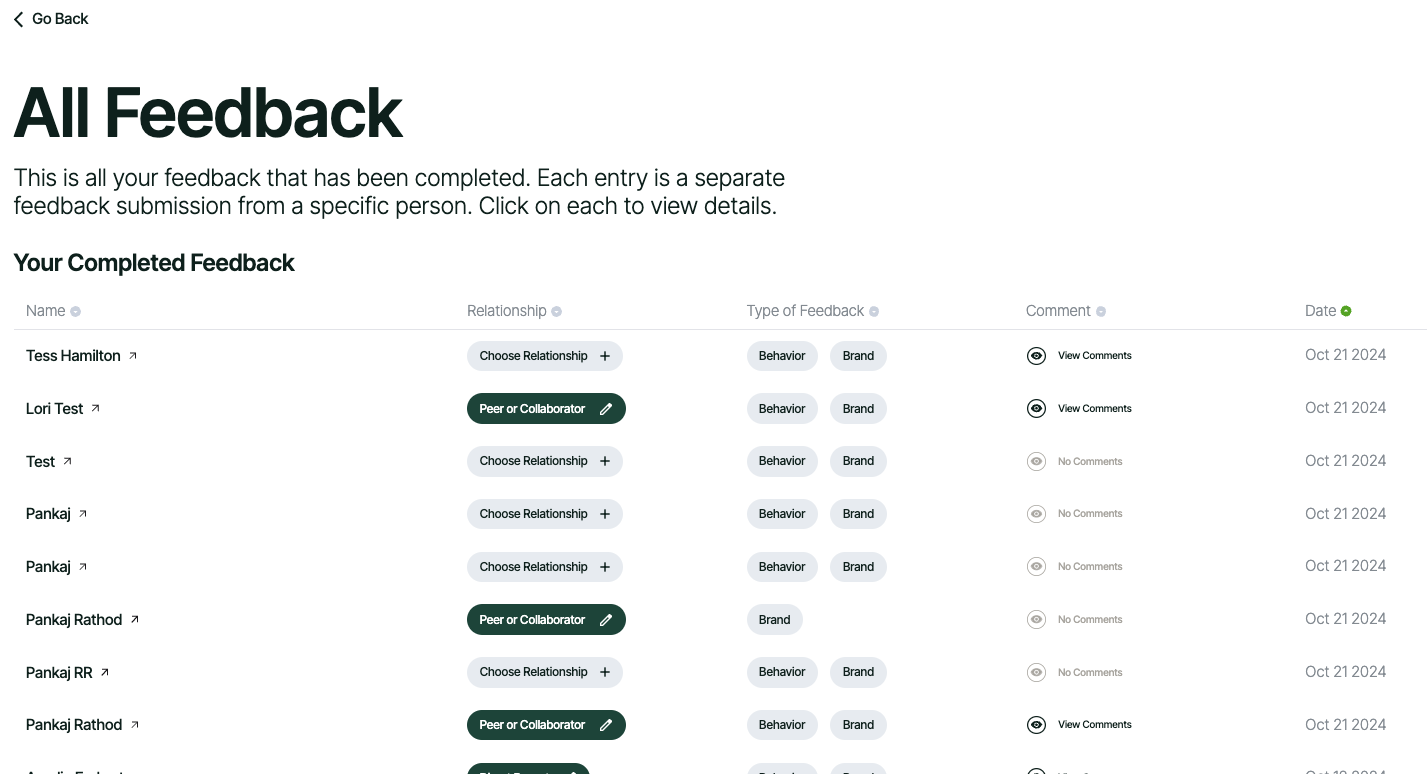Image resolution: width=1427 pixels, height=774 pixels.
Task: Click the arrow icon beside Lori Test
Action: (96, 408)
